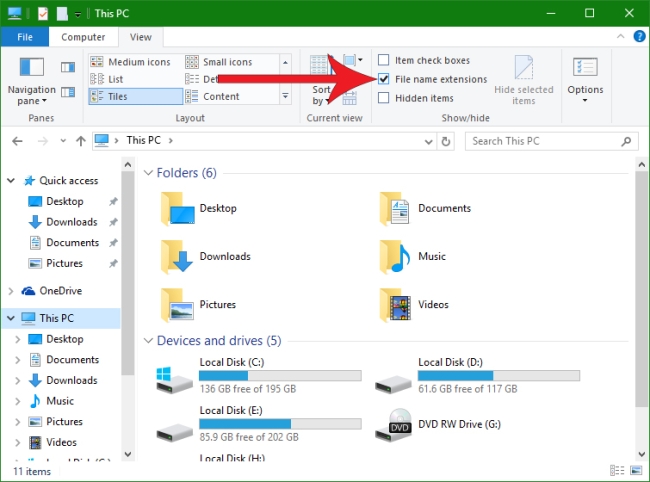Expand the Music node under This PC
Image resolution: width=650 pixels, height=482 pixels.
coord(17,401)
